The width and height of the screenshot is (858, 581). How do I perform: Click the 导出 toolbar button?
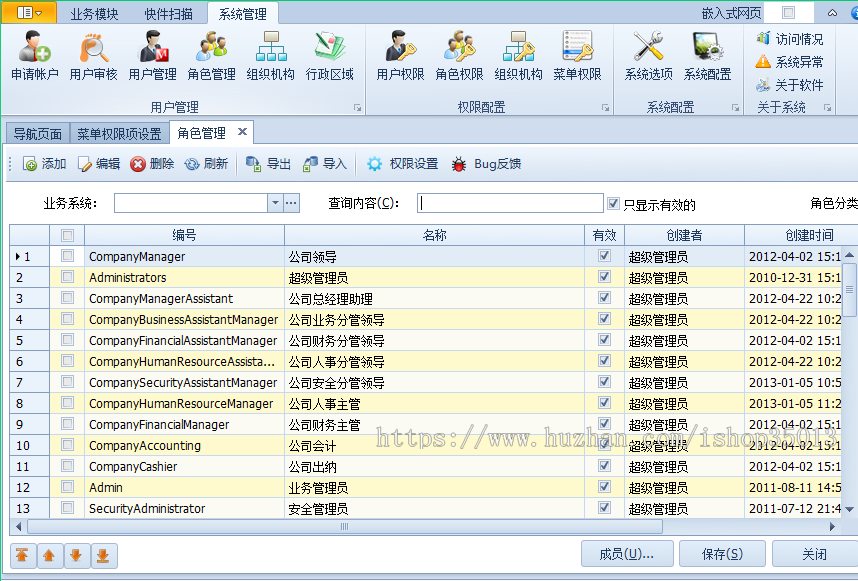pos(268,164)
